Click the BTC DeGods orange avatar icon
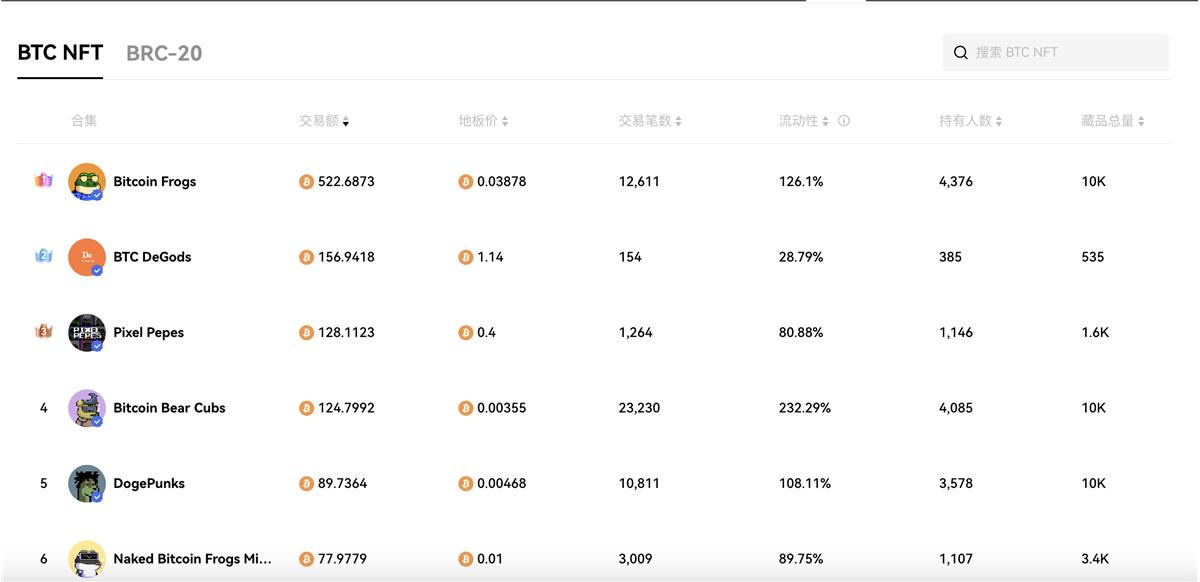Screen dimensions: 1200x582 [87, 257]
